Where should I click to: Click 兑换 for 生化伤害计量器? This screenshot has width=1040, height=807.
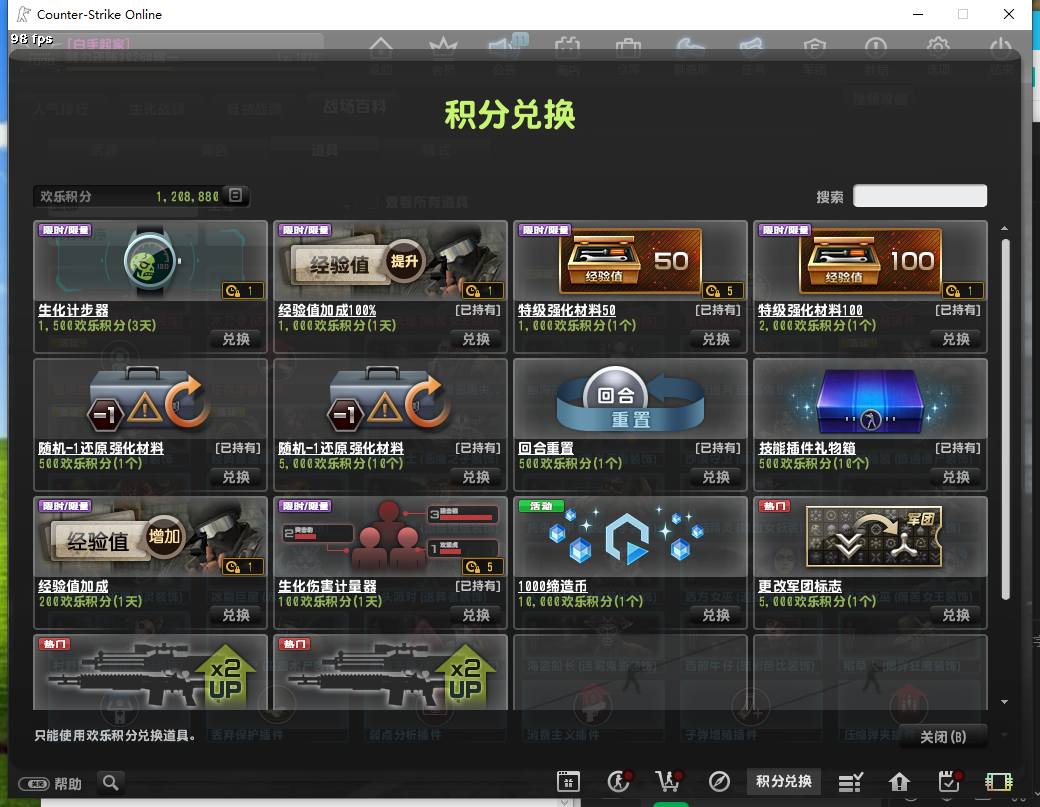coord(476,615)
